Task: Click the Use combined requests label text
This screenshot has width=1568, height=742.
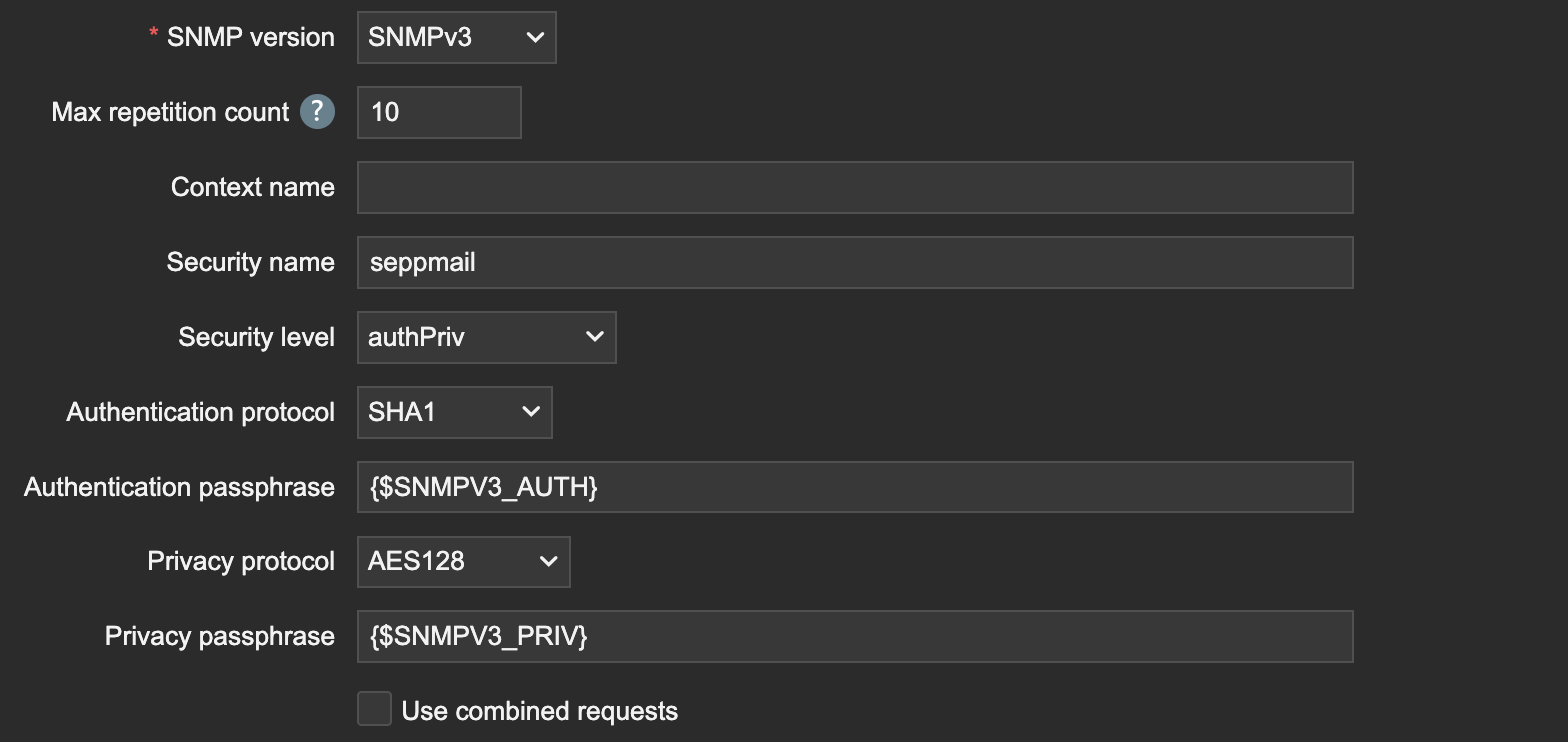Action: coord(539,711)
